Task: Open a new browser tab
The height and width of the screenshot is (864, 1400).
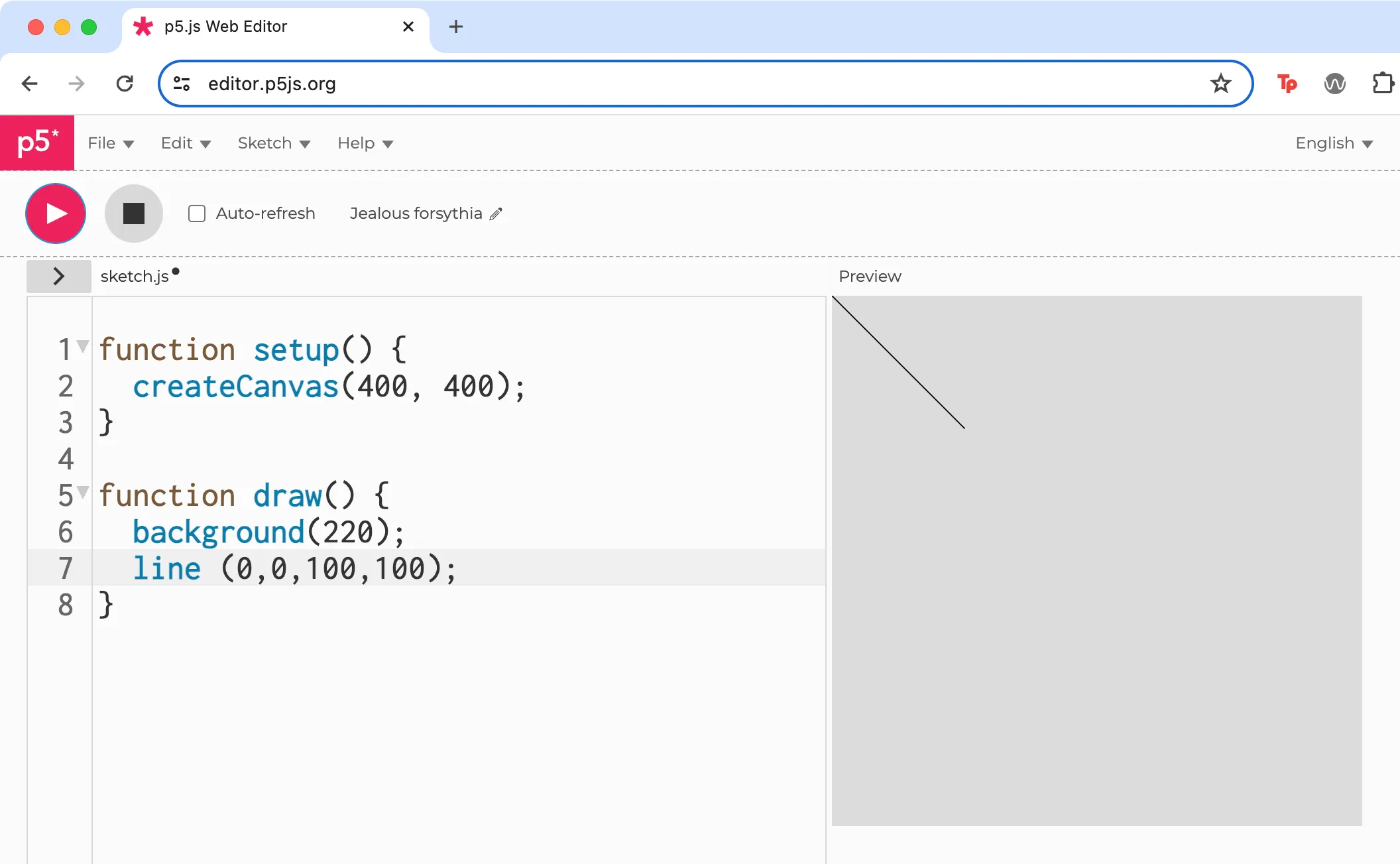Action: (x=455, y=27)
